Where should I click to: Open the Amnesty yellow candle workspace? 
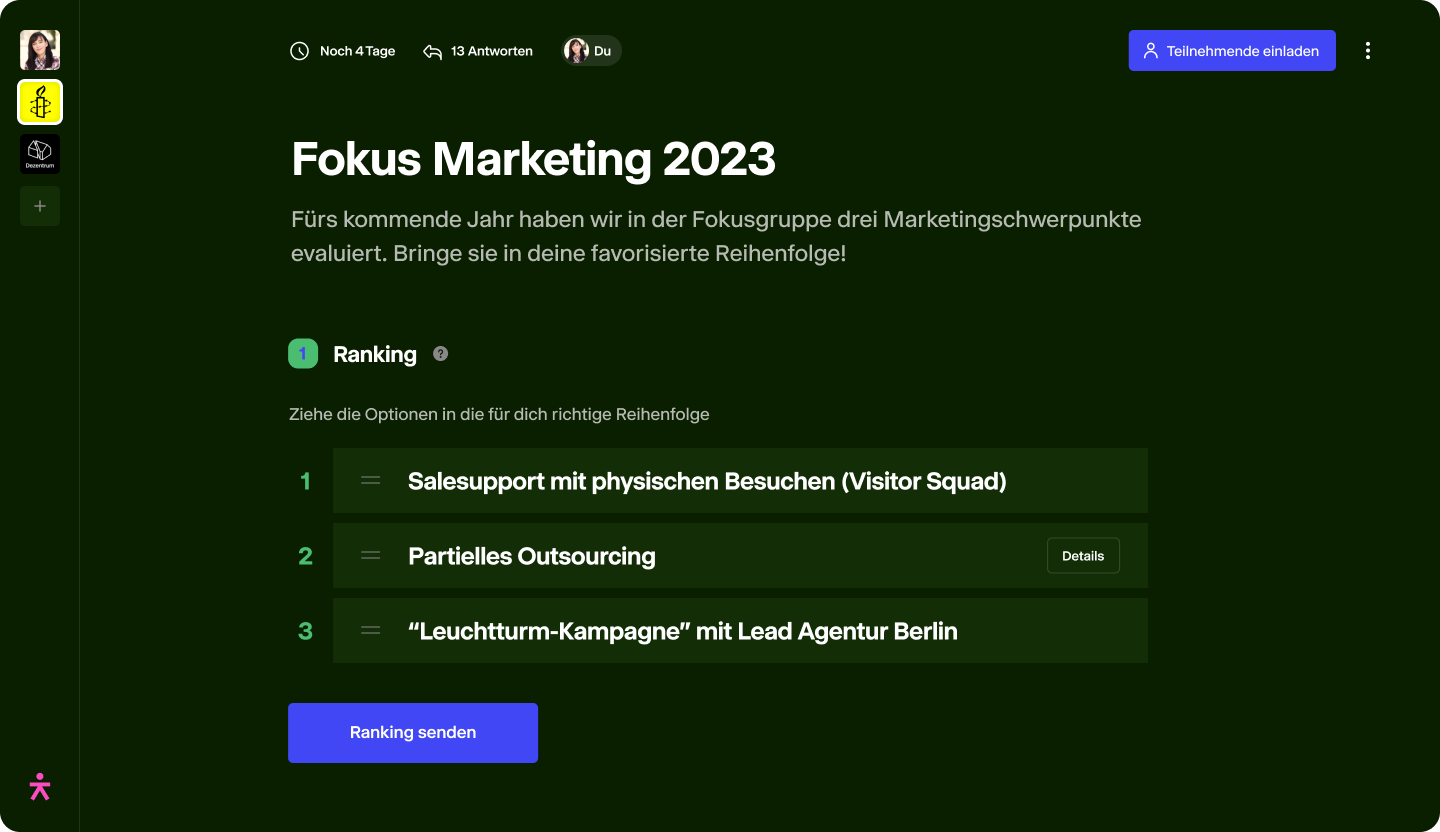click(x=40, y=102)
